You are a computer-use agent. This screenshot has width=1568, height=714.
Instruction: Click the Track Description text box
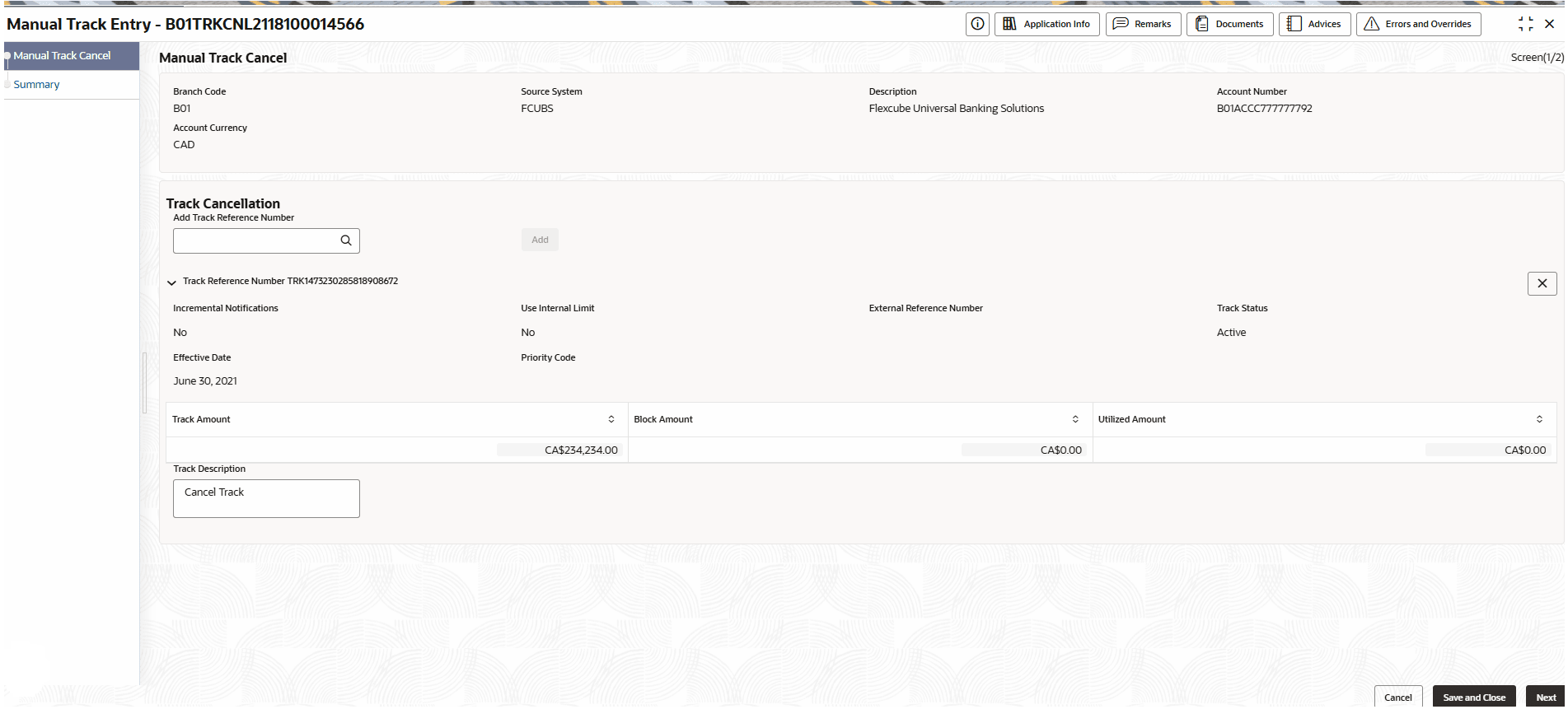tap(266, 498)
